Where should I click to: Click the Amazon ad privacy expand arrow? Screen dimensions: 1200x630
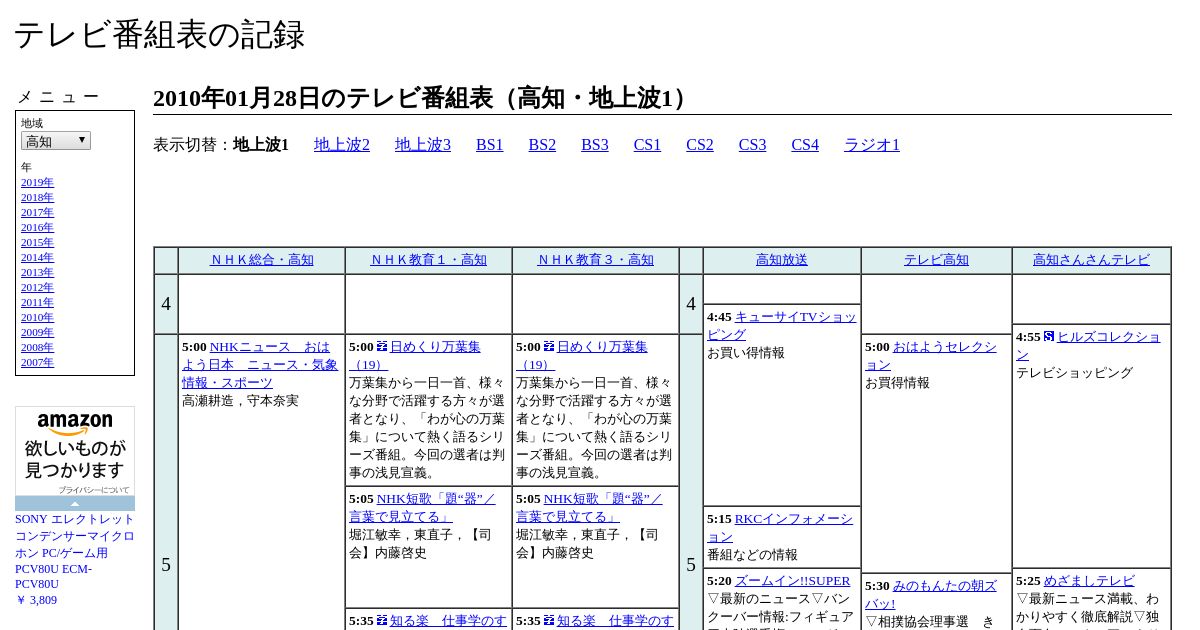coord(75,503)
